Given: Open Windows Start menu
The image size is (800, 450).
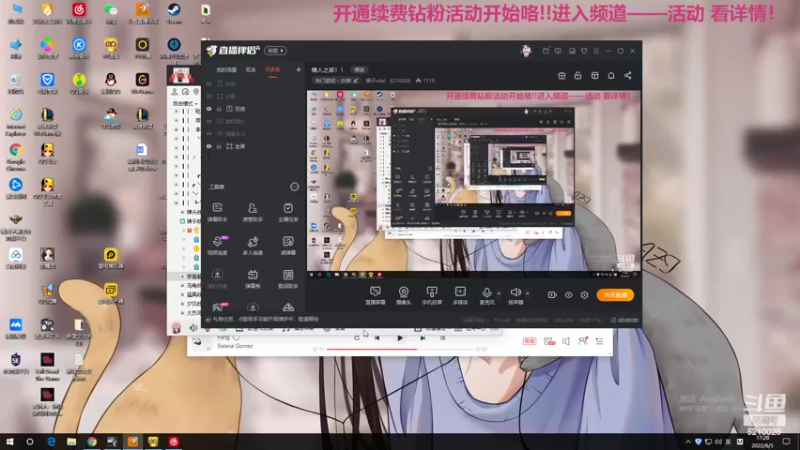Looking at the screenshot, I should click(x=10, y=441).
